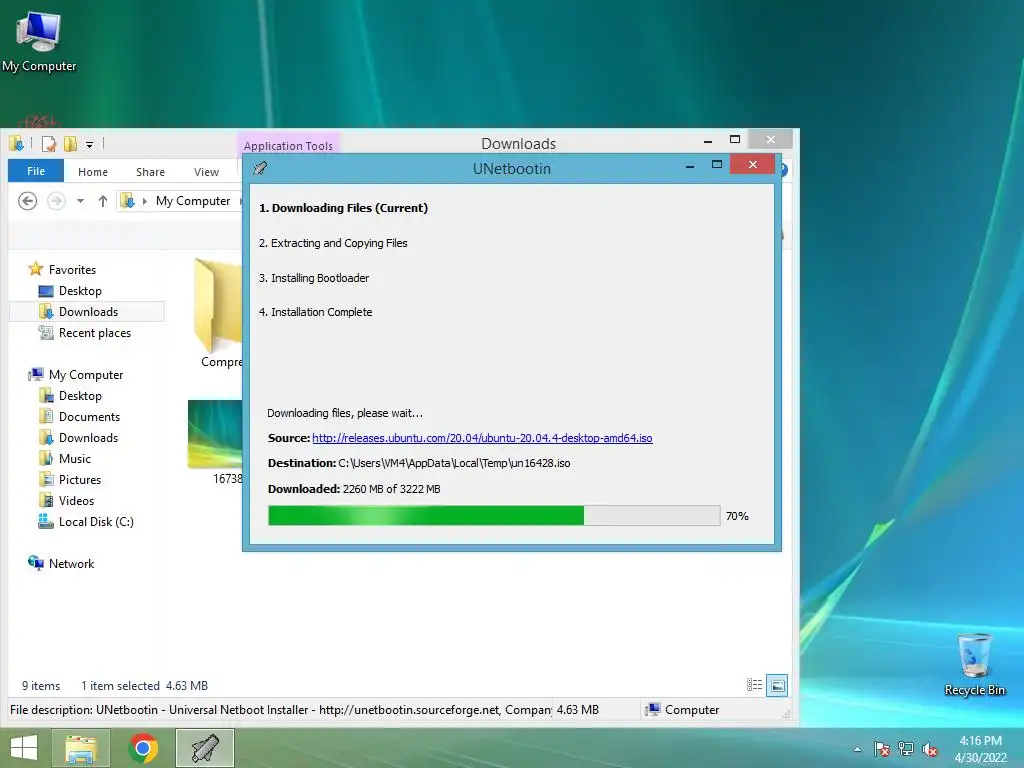Image resolution: width=1024 pixels, height=768 pixels.
Task: Open network tray icon
Action: click(x=906, y=749)
